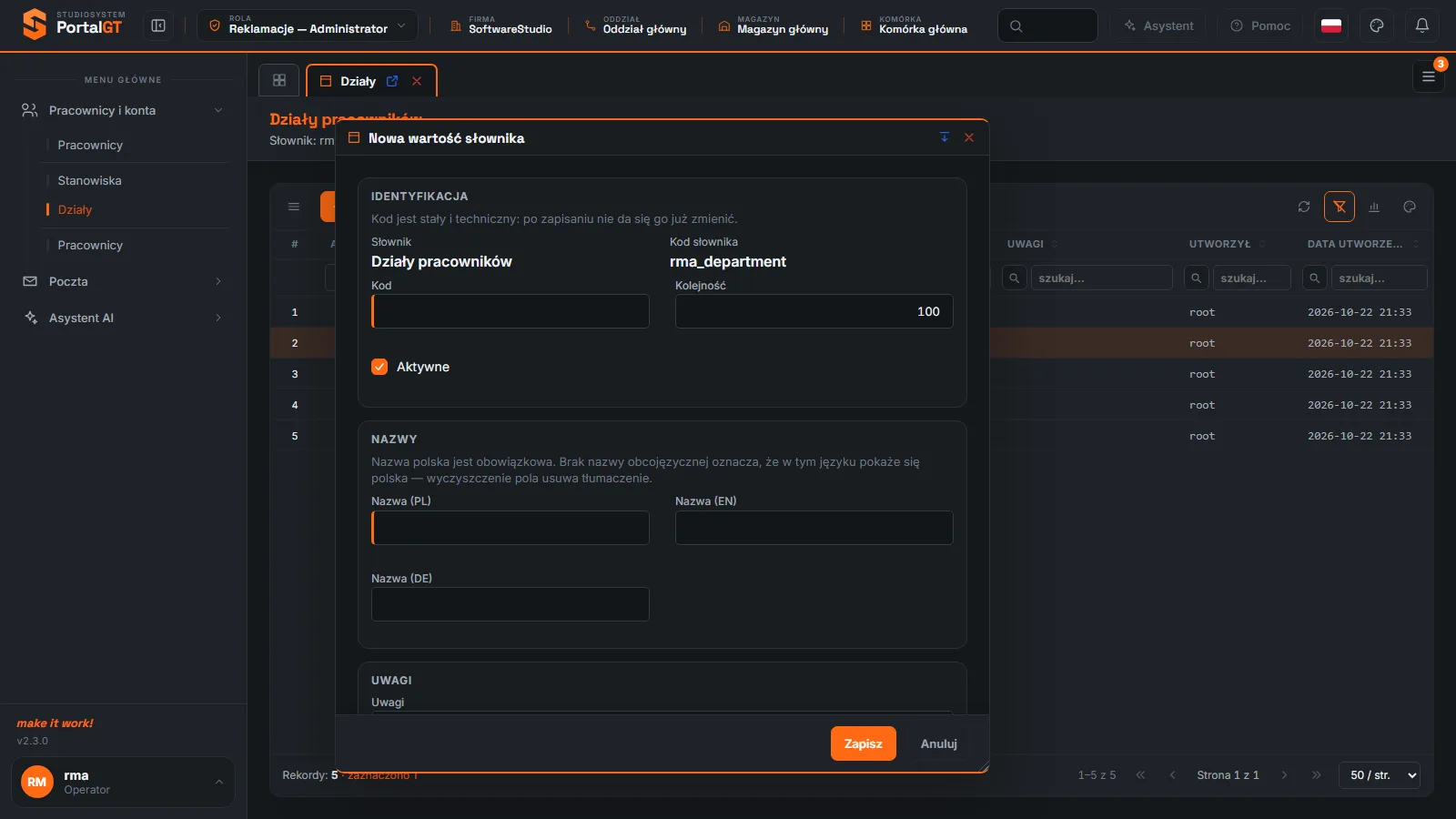Switch the color theme palette icon
Viewport: 1456px width, 819px height.
(x=1377, y=25)
